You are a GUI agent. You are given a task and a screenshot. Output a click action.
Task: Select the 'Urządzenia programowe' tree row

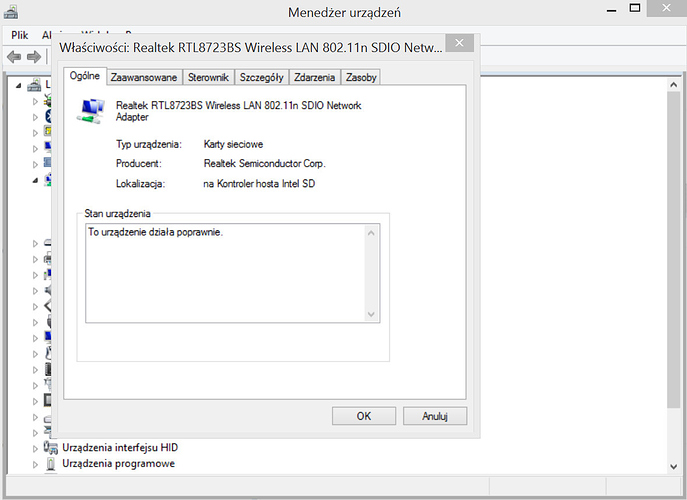tap(118, 464)
